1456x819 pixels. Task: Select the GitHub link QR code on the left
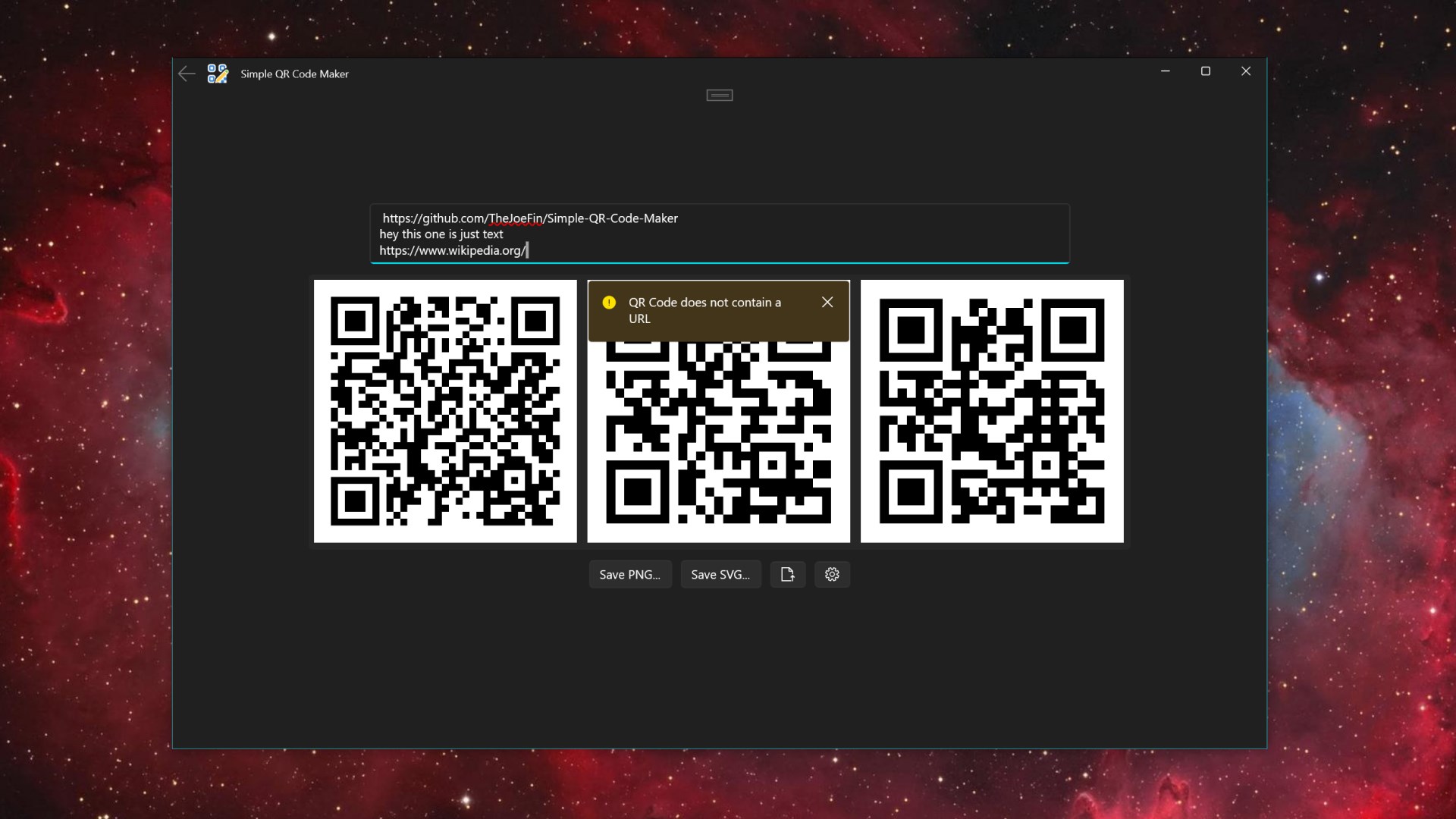[445, 411]
